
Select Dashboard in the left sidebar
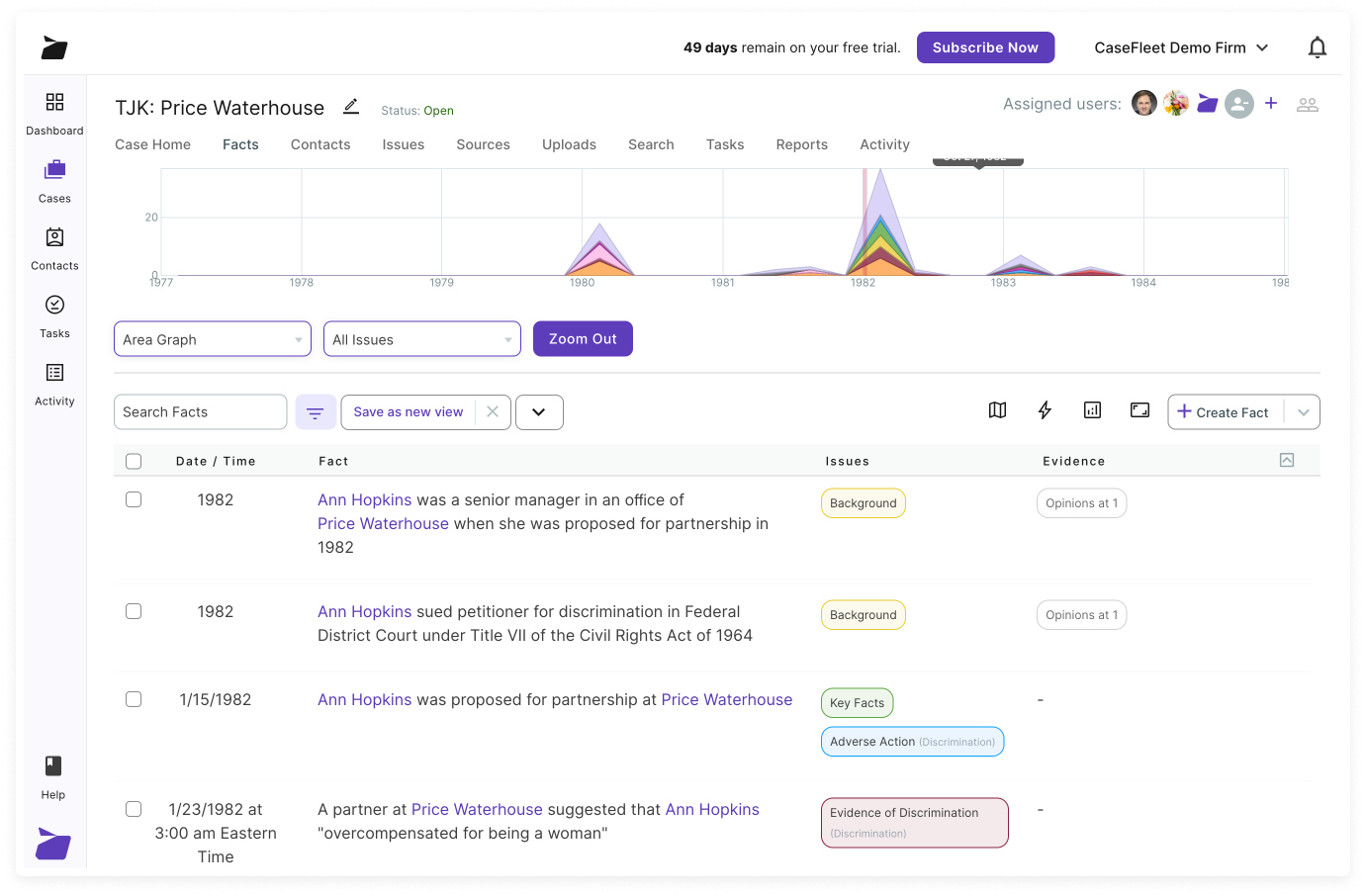(54, 112)
